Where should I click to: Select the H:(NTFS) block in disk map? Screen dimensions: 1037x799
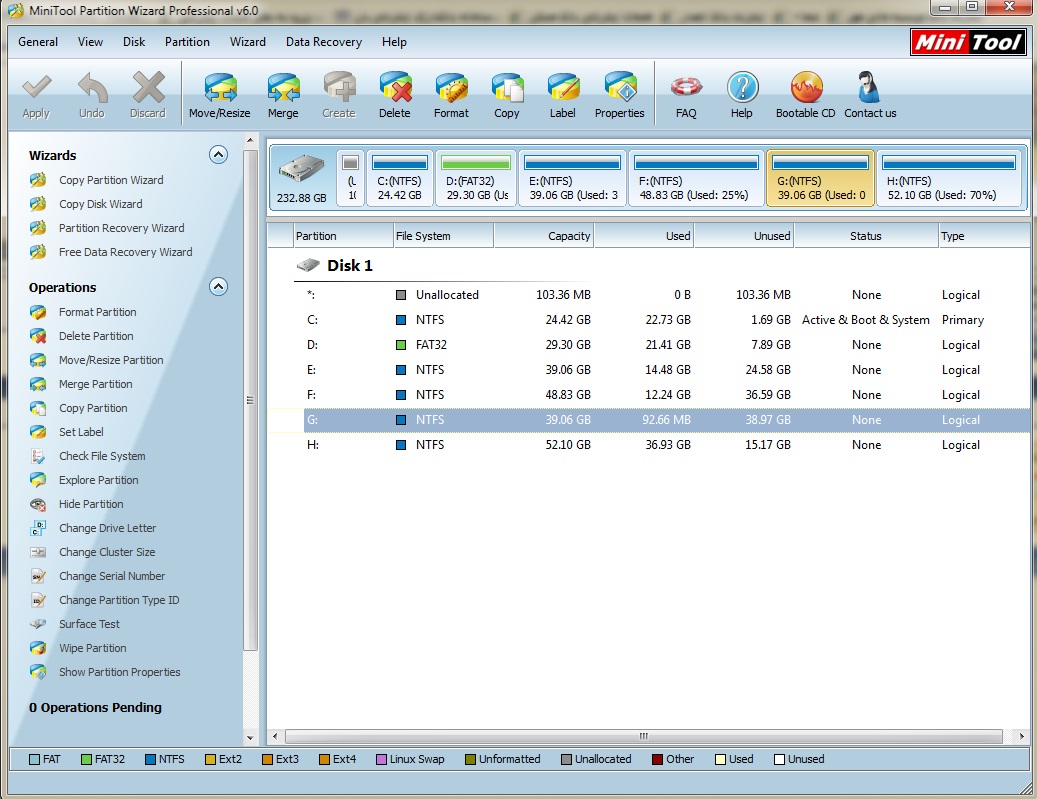pyautogui.click(x=948, y=179)
